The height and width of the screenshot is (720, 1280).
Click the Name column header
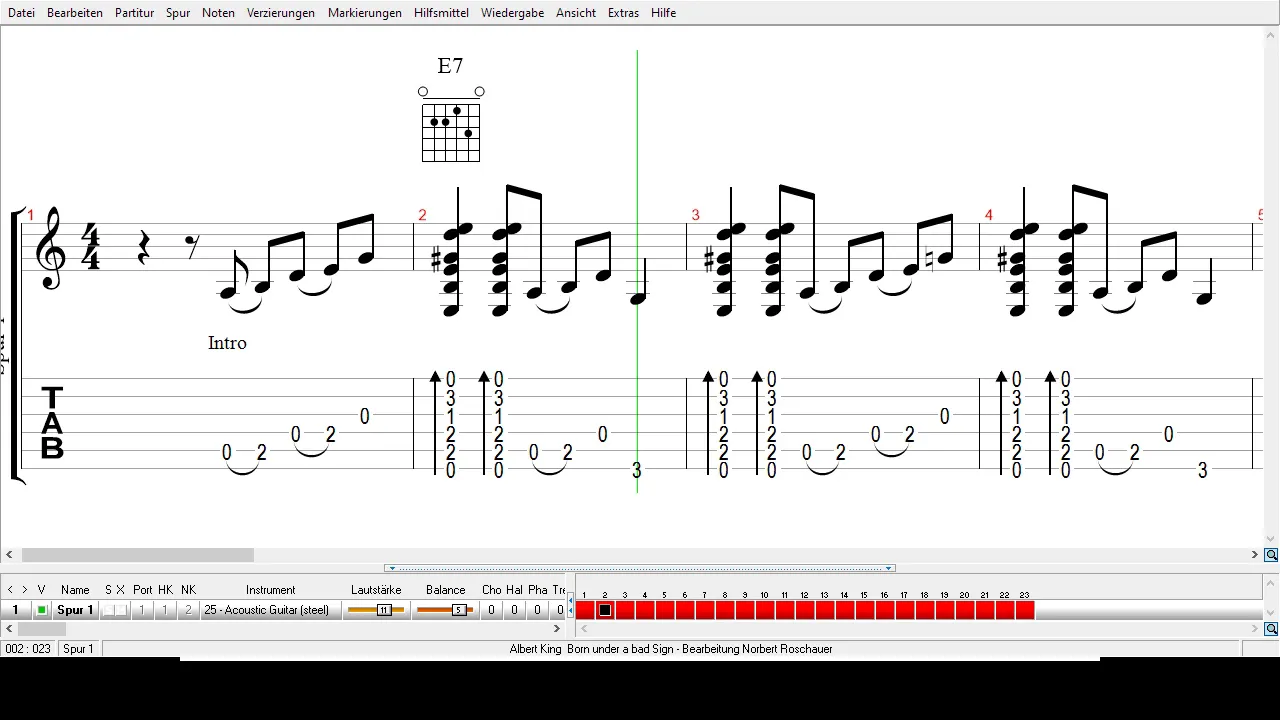[x=75, y=590]
